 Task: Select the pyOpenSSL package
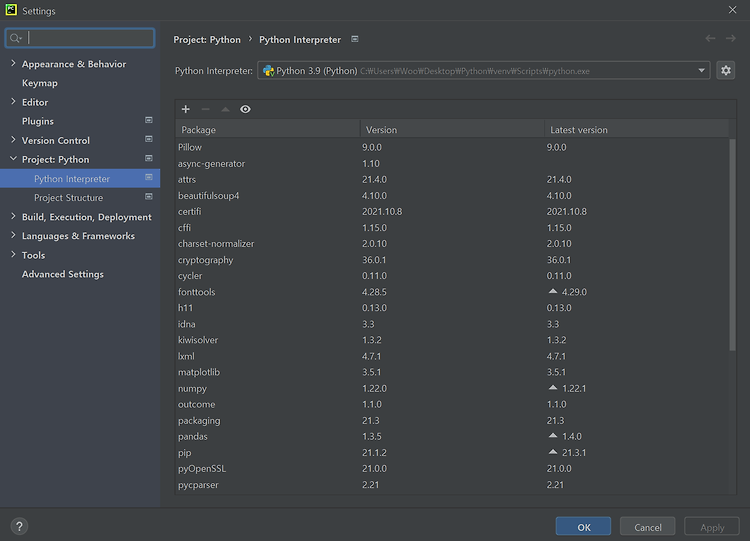tap(452, 469)
